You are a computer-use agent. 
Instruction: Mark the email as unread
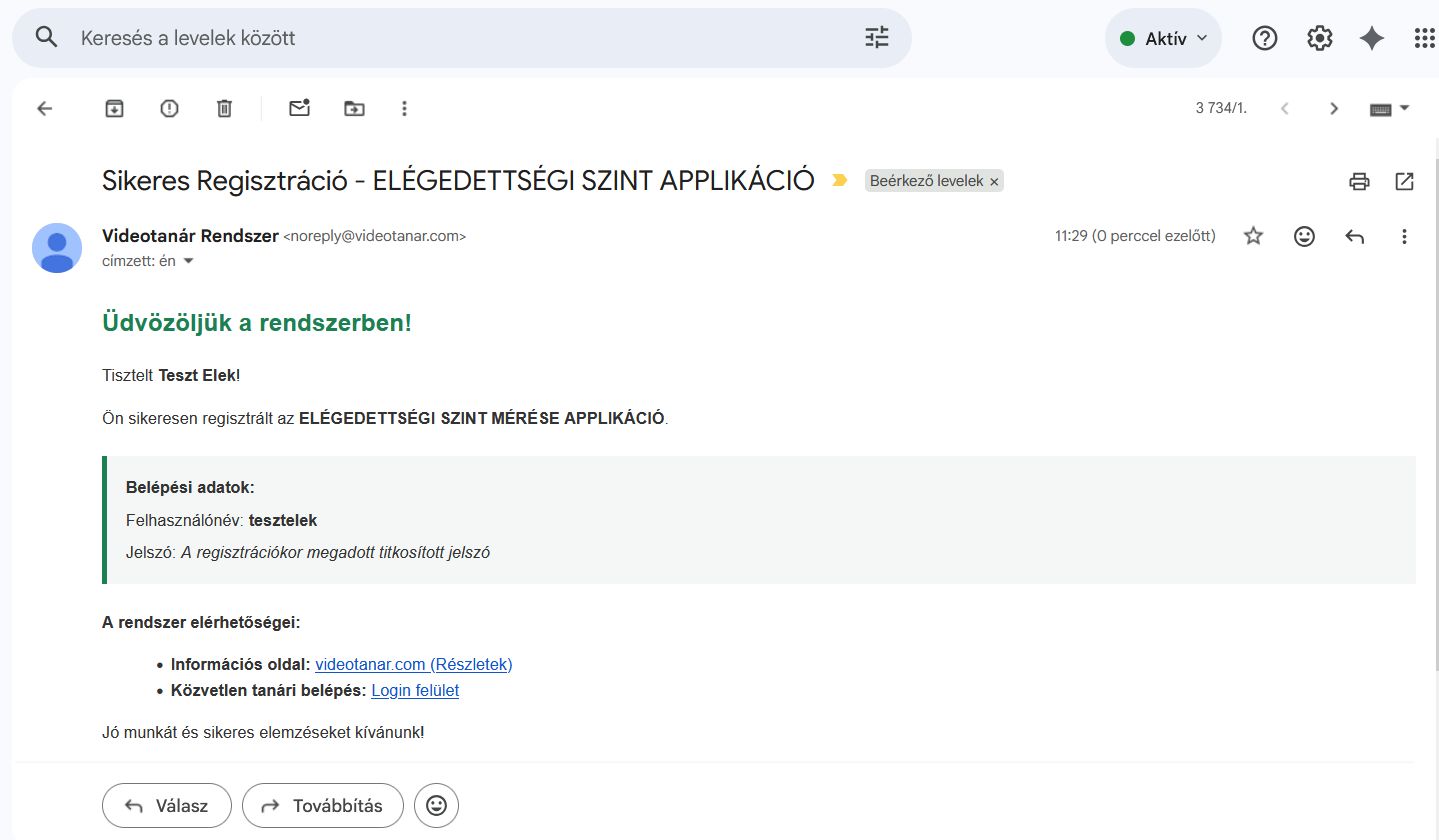pyautogui.click(x=299, y=109)
